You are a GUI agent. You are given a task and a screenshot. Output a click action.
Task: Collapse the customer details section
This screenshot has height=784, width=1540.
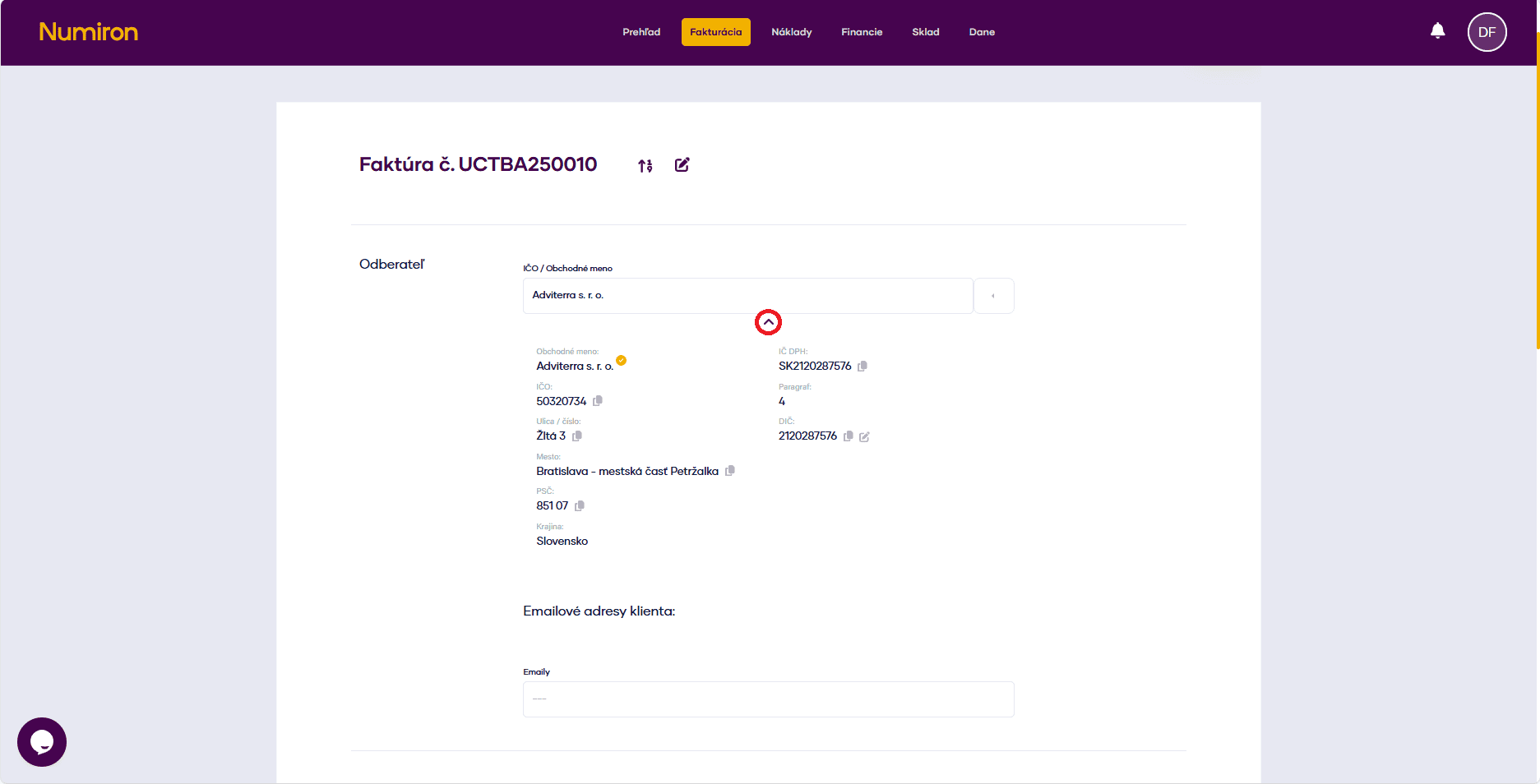(768, 322)
